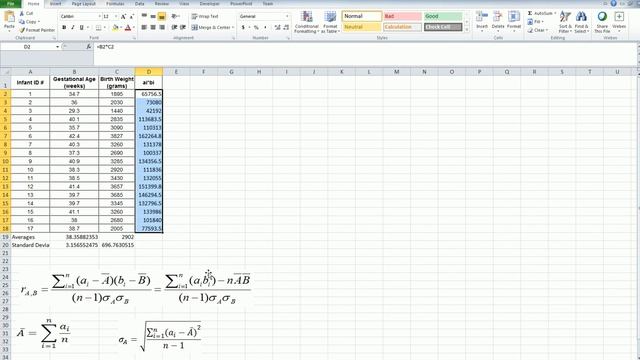Apply the percent style
Viewport: 640px width, 360px height.
(x=256, y=27)
